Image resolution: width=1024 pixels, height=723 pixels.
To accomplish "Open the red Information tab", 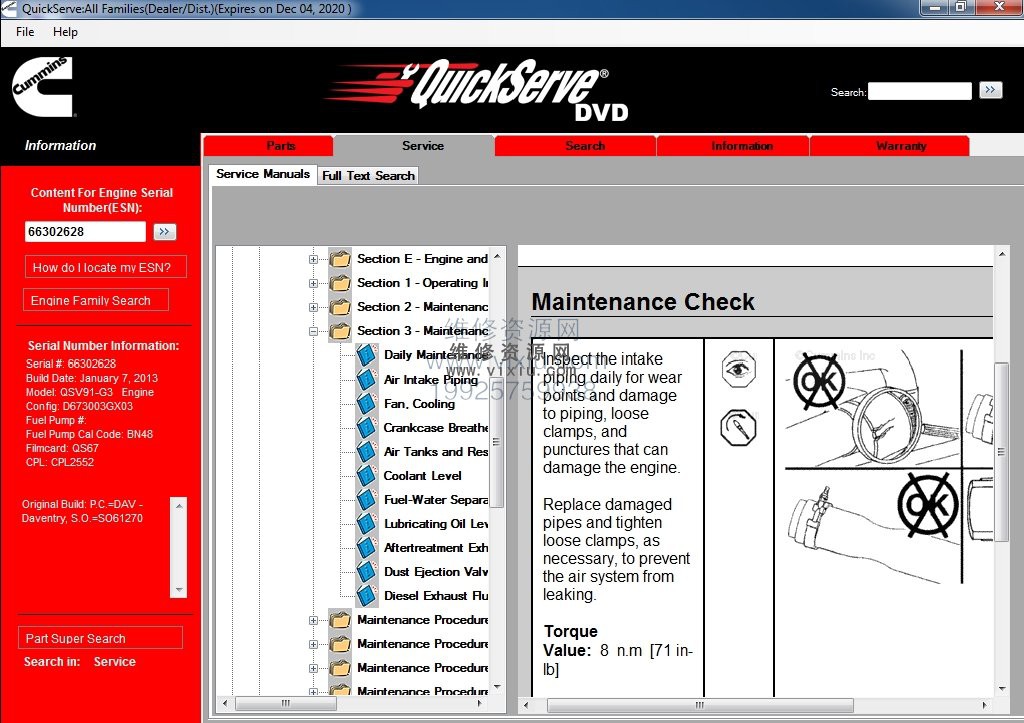I will click(x=733, y=146).
